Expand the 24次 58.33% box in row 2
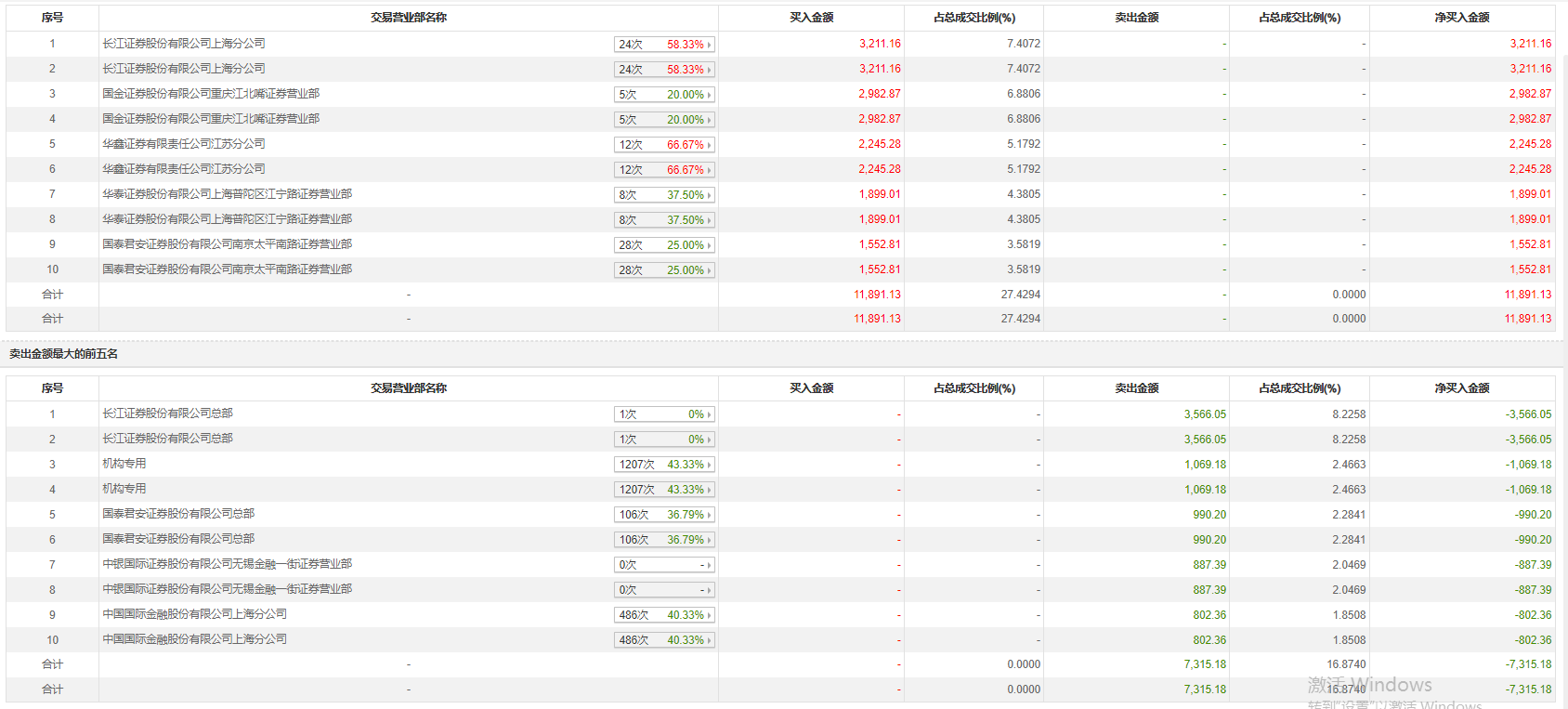The image size is (1568, 709). (x=664, y=70)
